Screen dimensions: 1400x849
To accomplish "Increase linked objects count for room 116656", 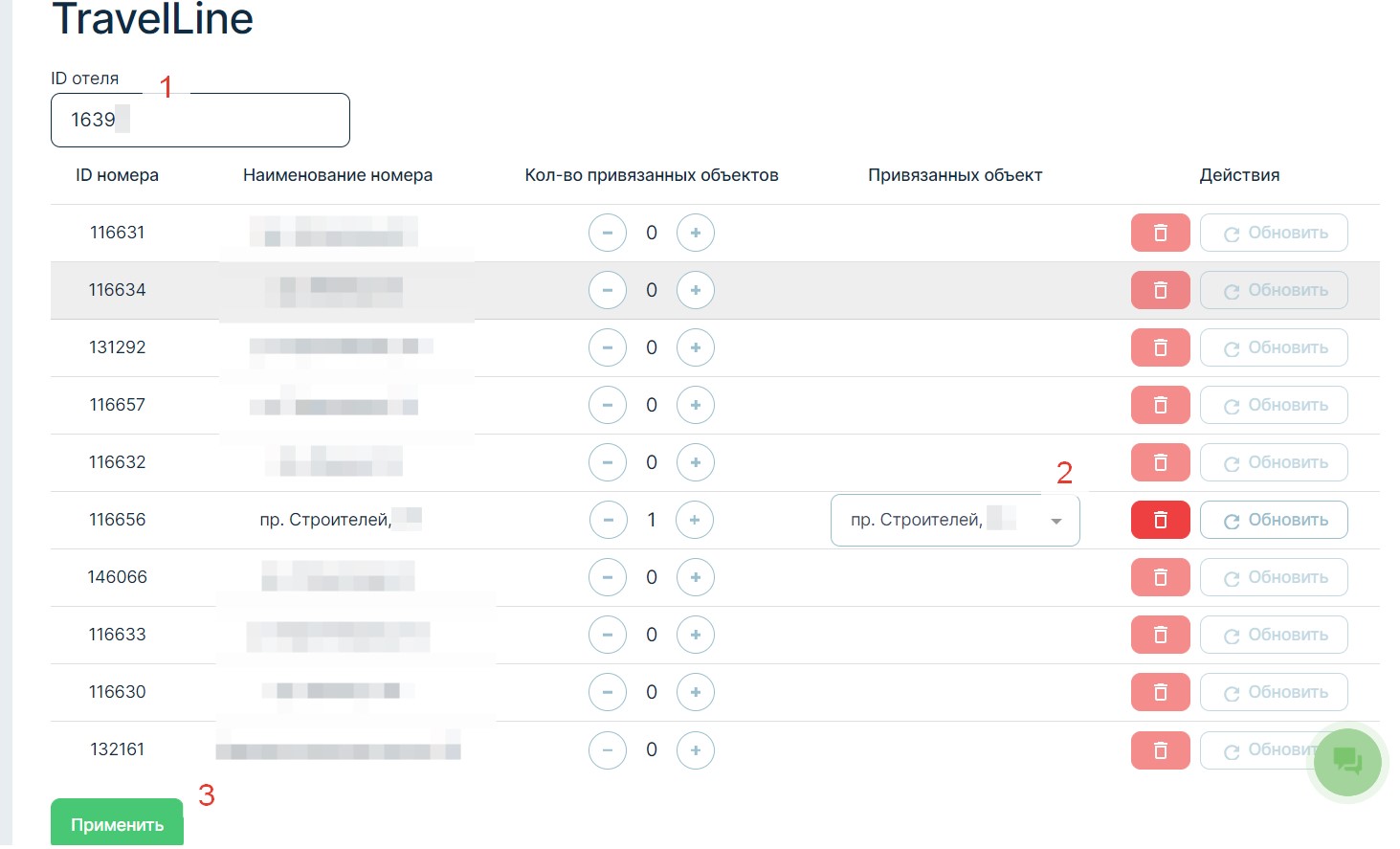I will click(695, 520).
